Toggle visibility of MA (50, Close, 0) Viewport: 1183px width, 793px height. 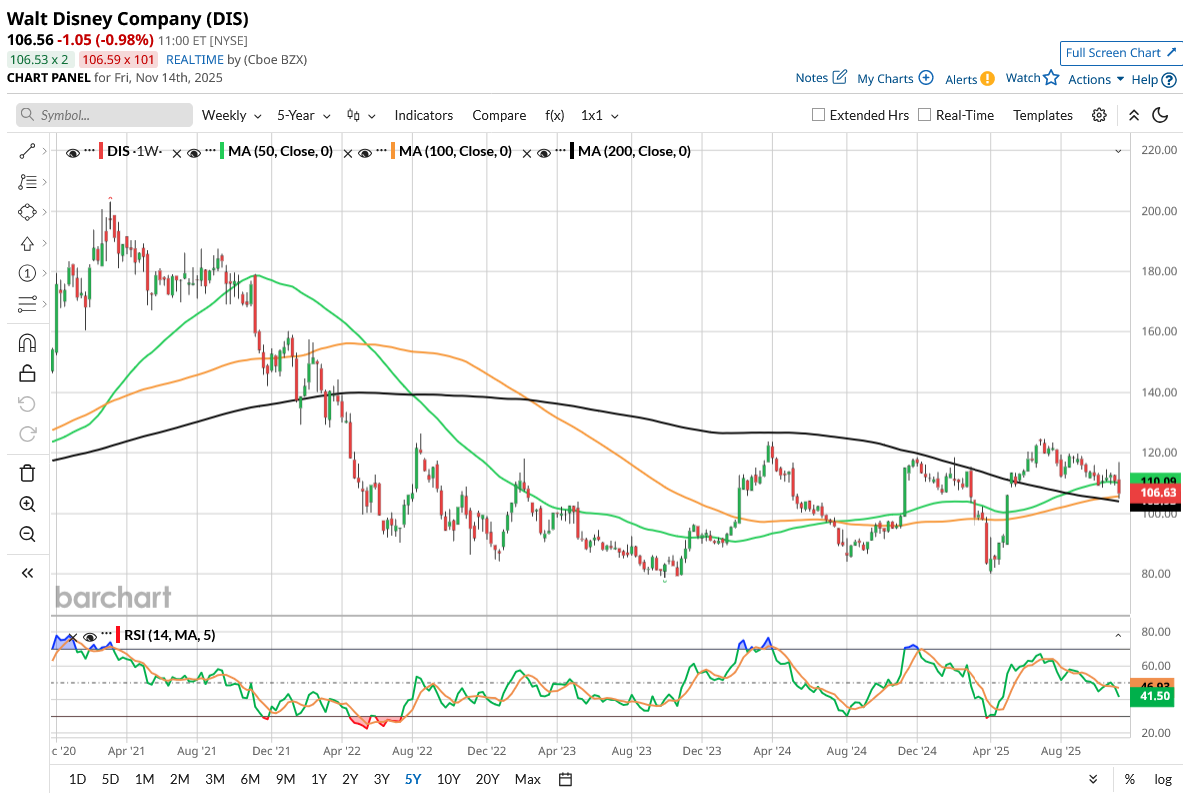[210, 152]
